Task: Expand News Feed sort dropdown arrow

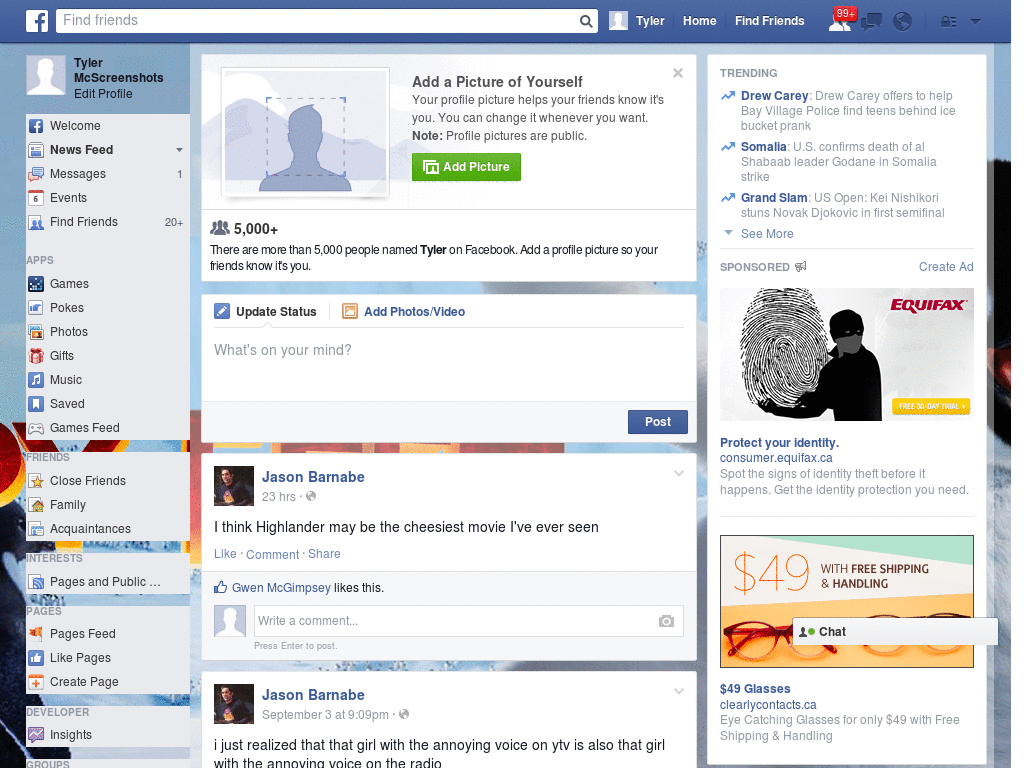Action: pos(179,150)
